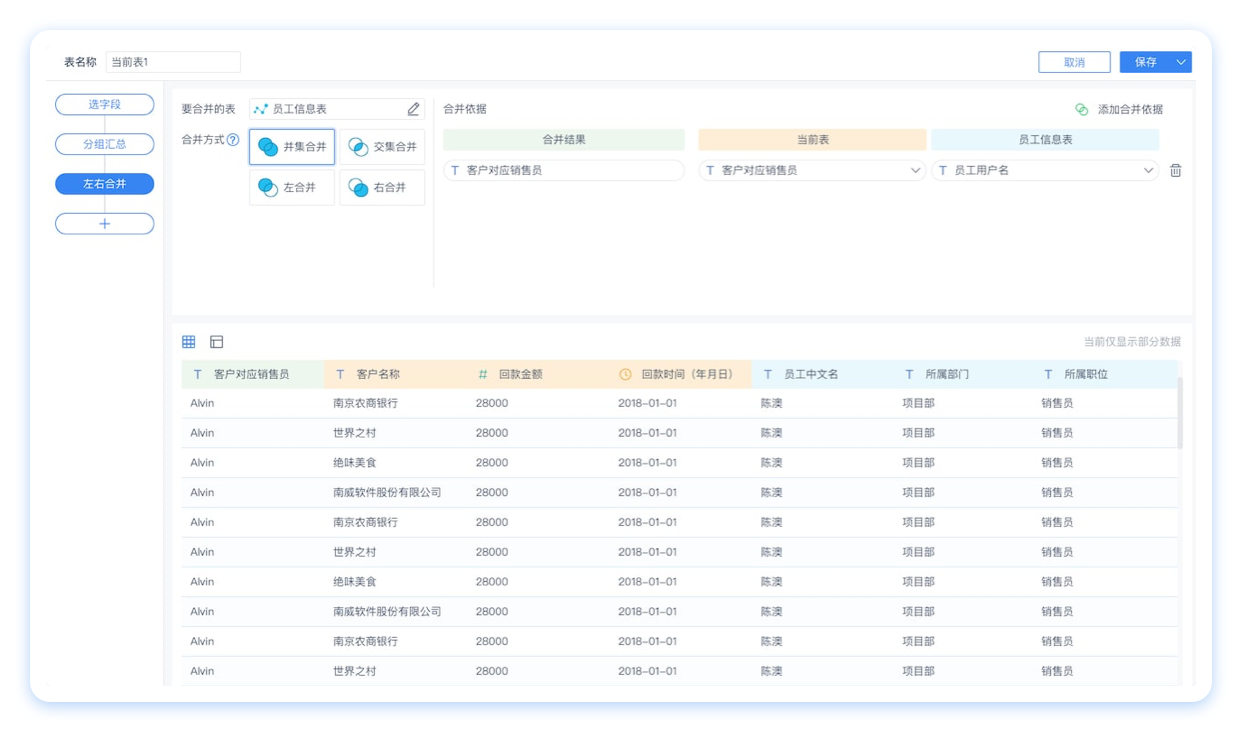Screen dimensions: 1242x732
Task: Open the 分组汇总 step
Action: point(104,144)
